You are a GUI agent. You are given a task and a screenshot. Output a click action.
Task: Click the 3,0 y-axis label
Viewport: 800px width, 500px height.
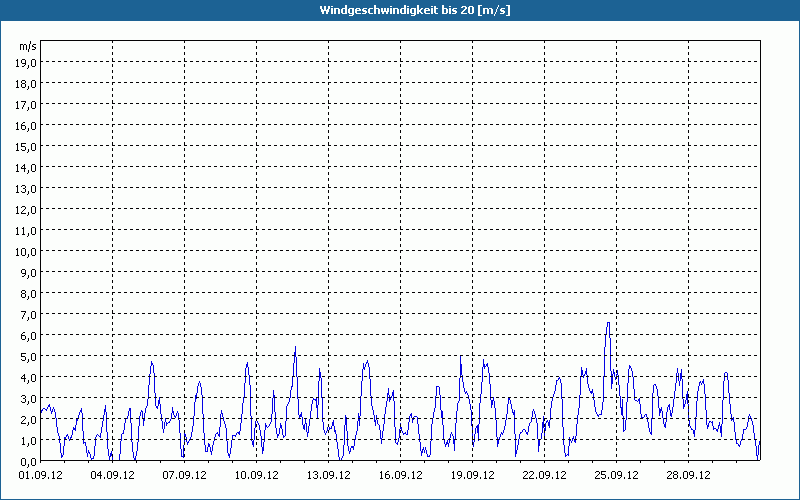(28, 399)
